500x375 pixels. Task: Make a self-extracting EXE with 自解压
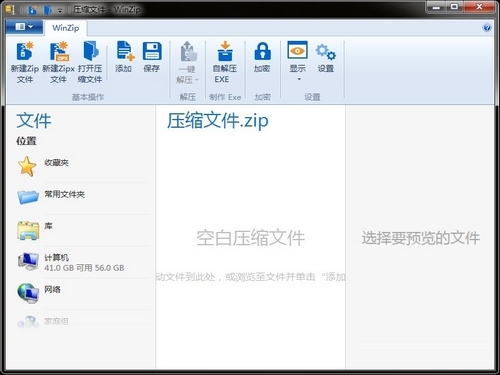coord(225,62)
